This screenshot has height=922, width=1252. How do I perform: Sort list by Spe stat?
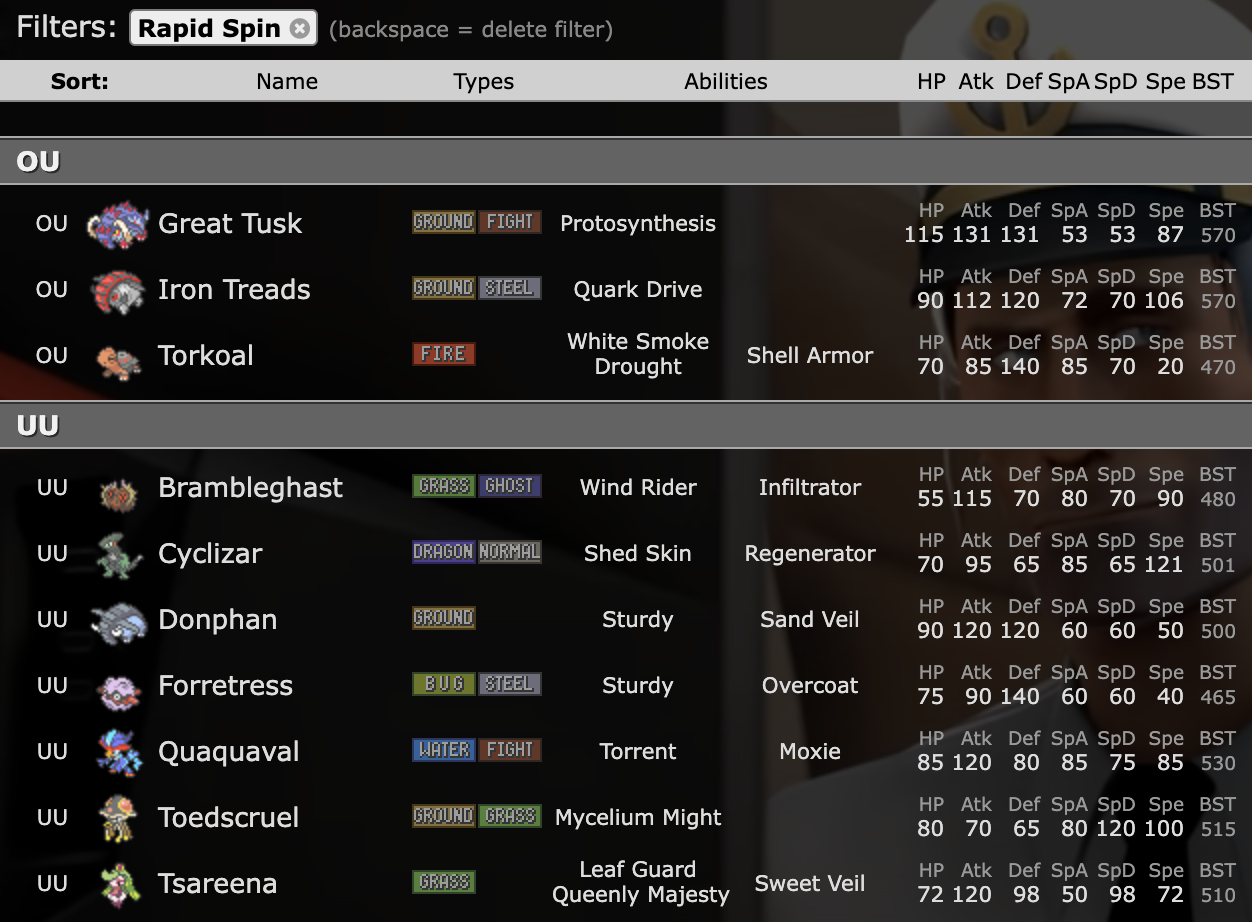(1165, 82)
